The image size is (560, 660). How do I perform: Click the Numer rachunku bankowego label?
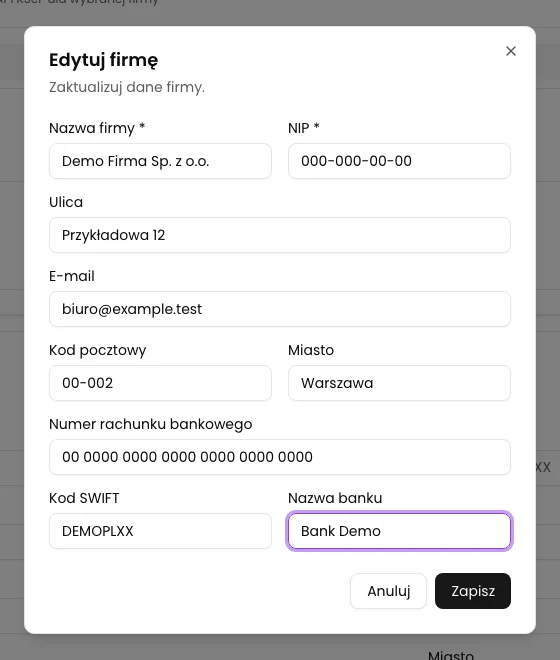point(151,424)
